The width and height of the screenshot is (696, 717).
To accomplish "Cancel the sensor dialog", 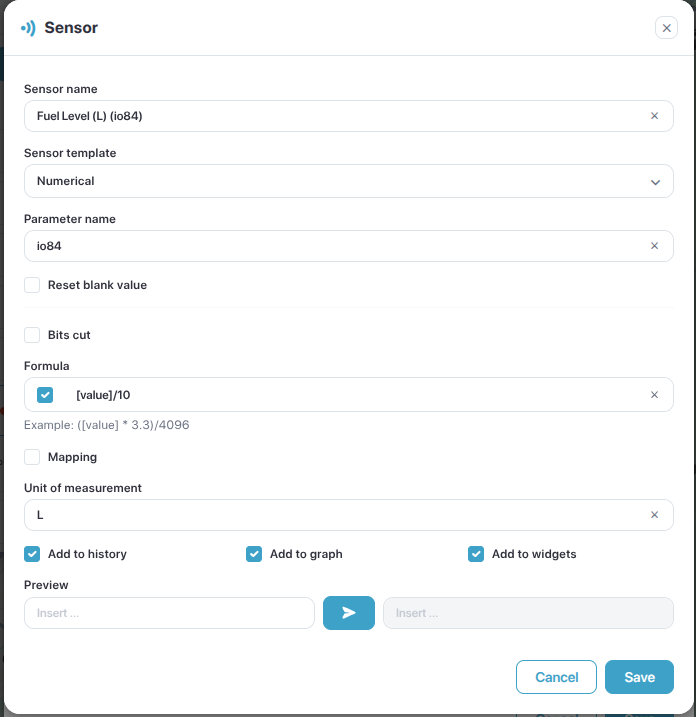I will point(557,677).
